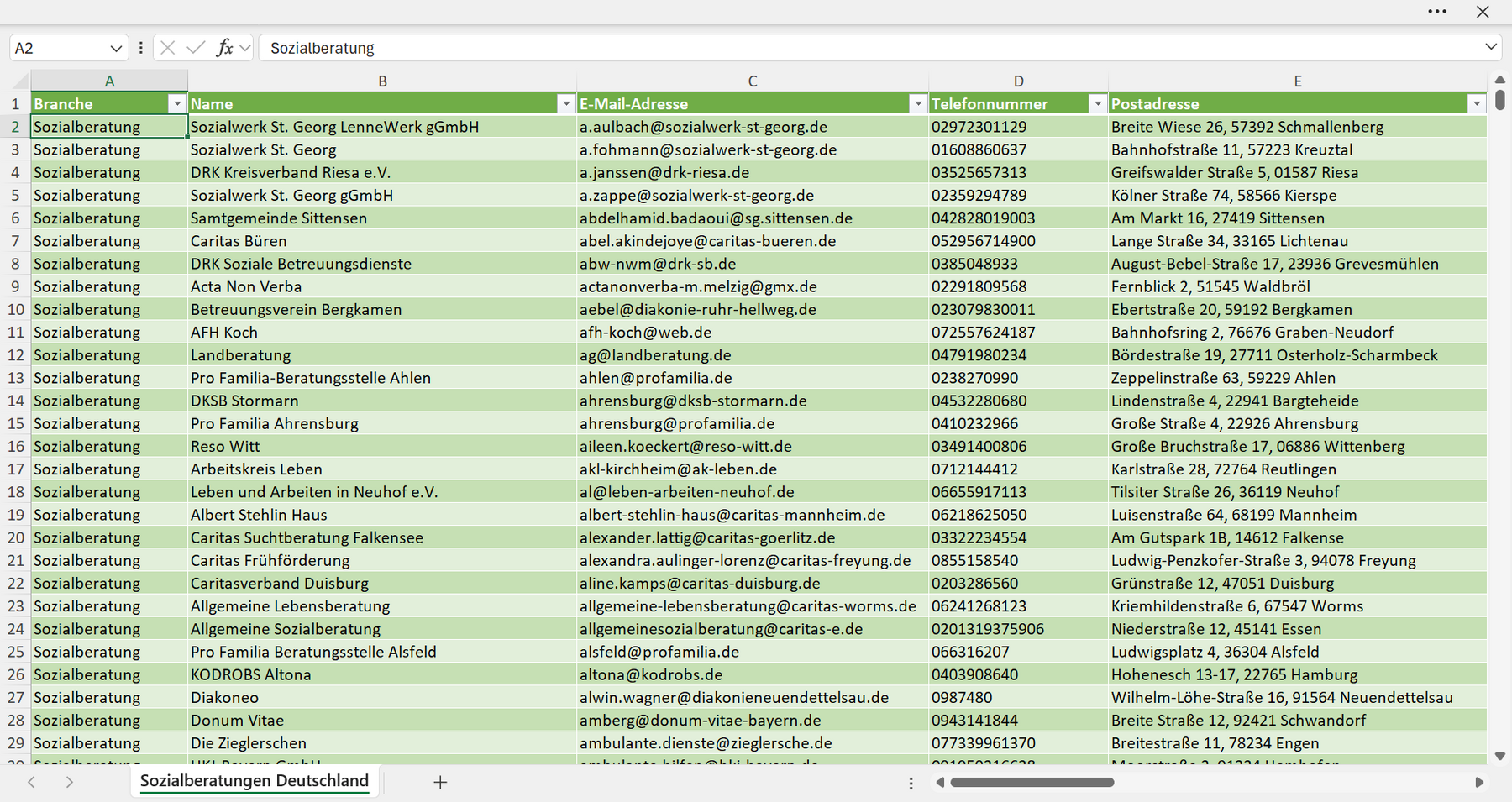Select email 'ahlen@profamilia.de'
The image size is (1512, 802).
[x=753, y=378]
